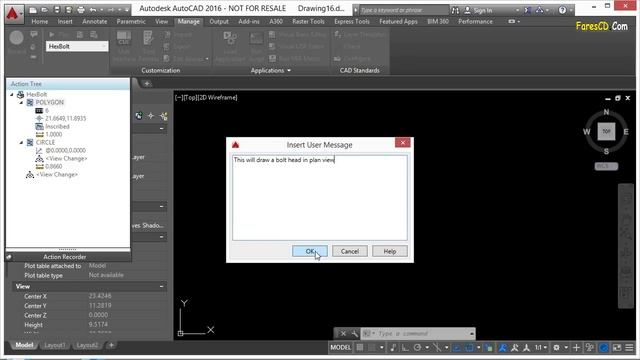Select the last View Change entry in tree
Viewport: 640px width, 360px height.
57,175
